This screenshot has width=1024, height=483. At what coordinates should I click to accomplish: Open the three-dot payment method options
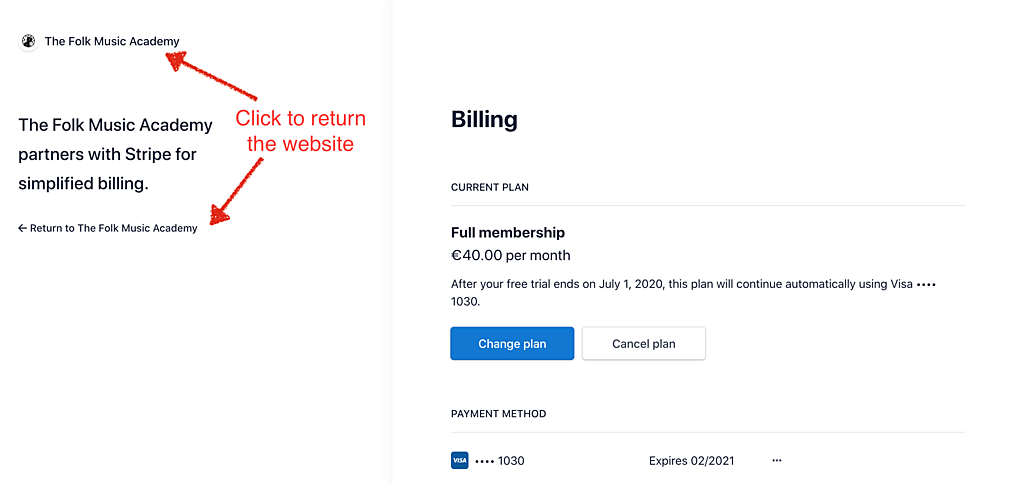point(777,461)
